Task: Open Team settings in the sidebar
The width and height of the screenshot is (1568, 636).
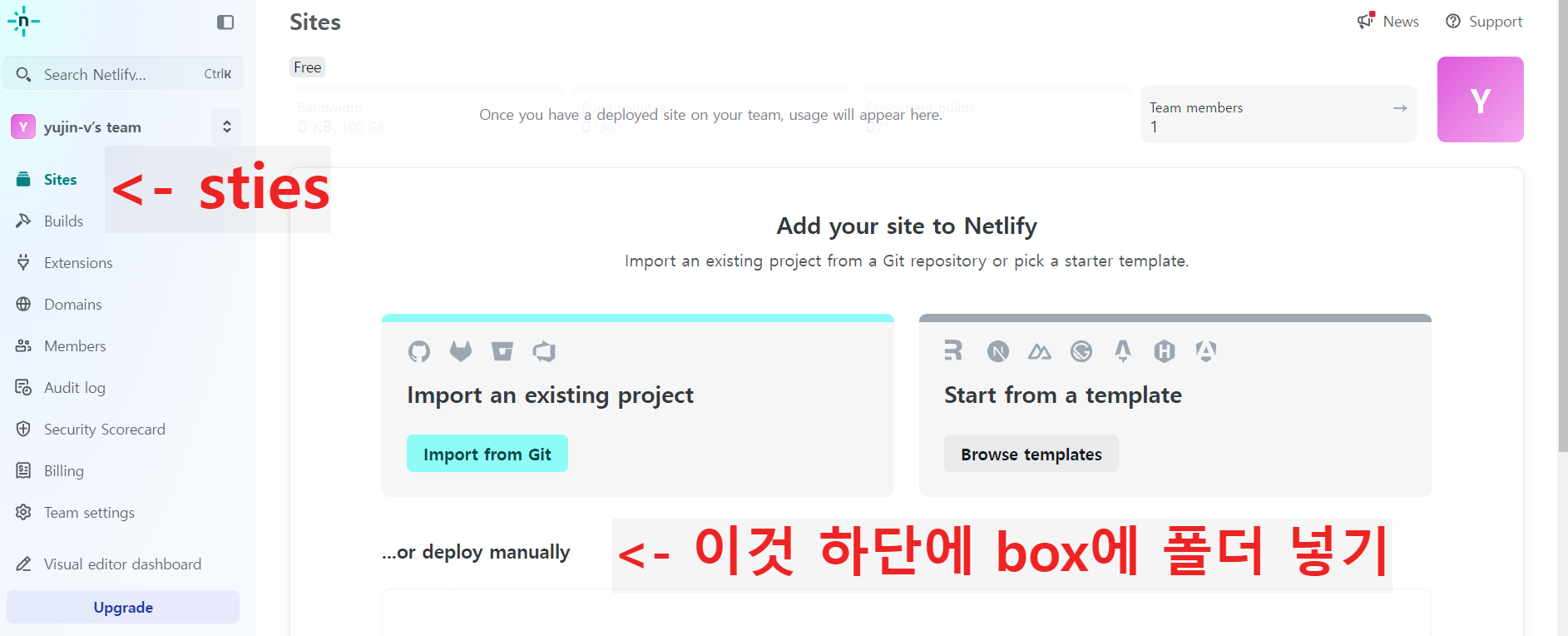Action: [89, 512]
